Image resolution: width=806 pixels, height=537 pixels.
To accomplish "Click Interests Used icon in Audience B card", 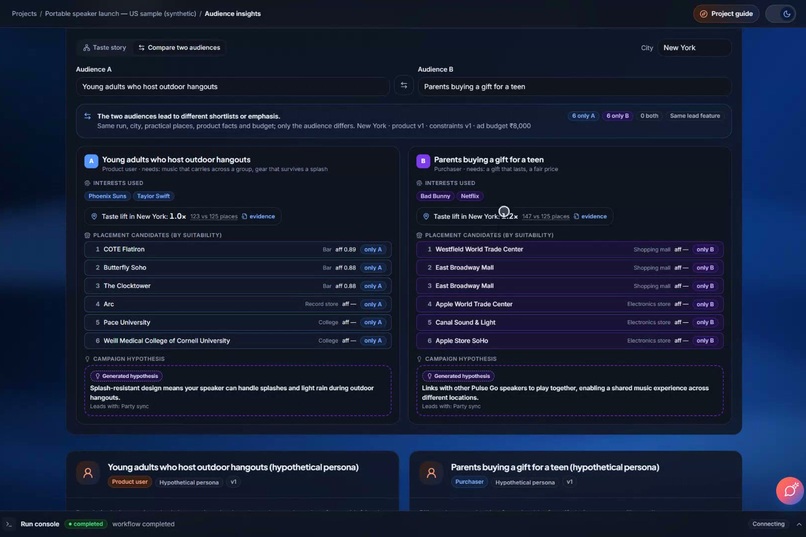I will point(419,183).
